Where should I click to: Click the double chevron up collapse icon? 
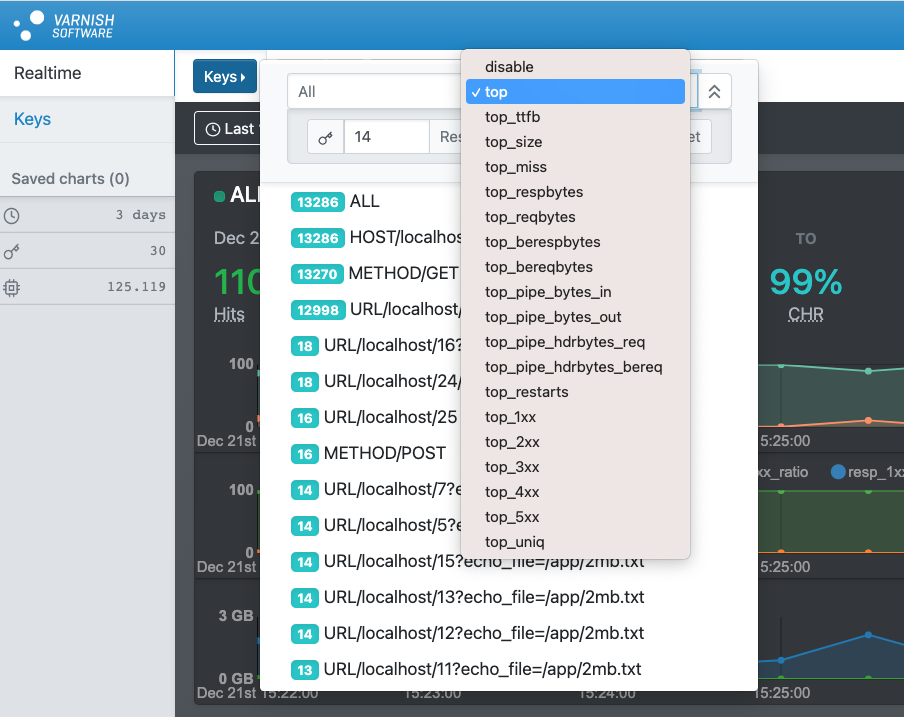click(x=714, y=91)
